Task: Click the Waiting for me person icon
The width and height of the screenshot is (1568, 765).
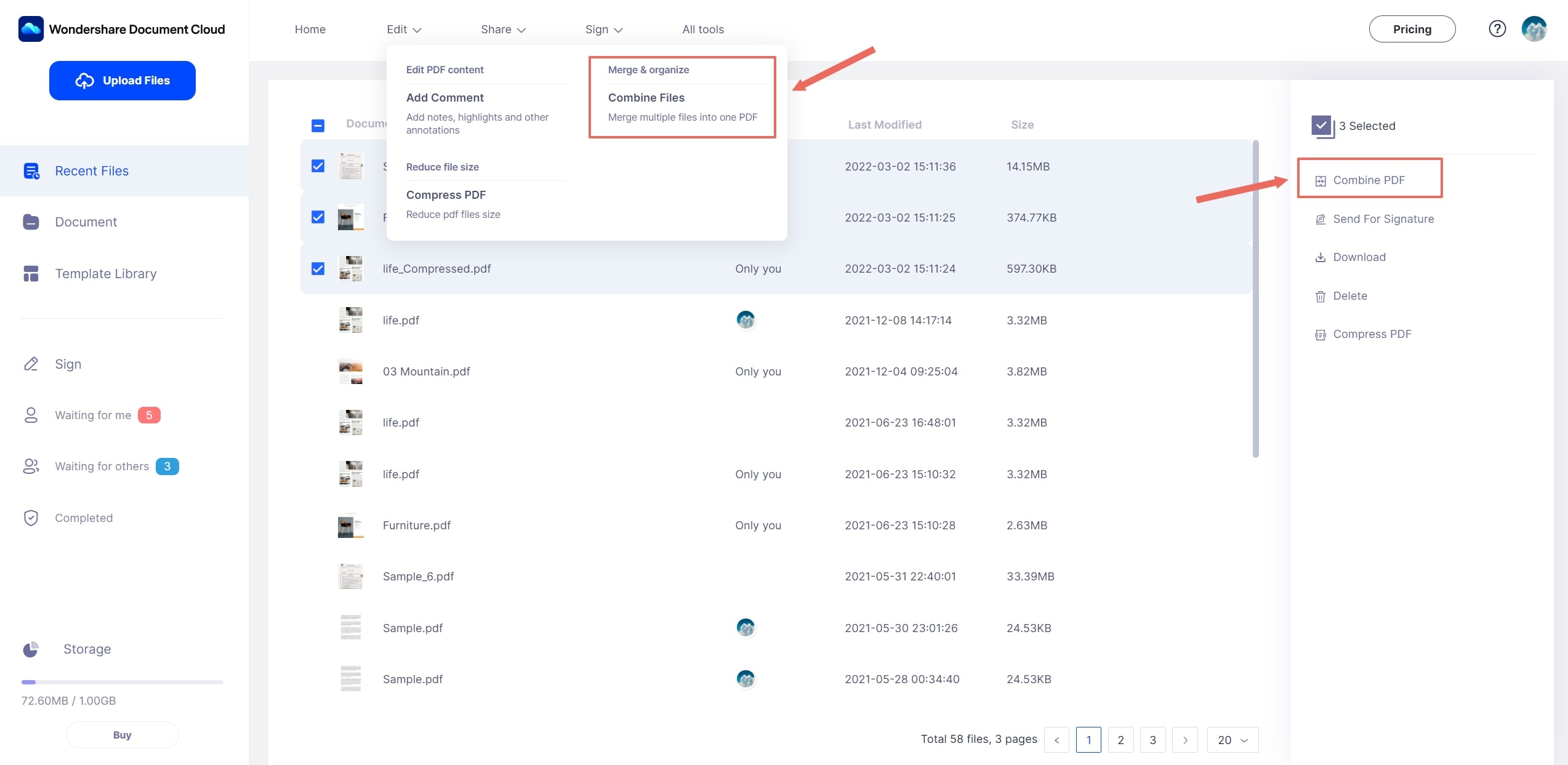Action: [x=31, y=415]
